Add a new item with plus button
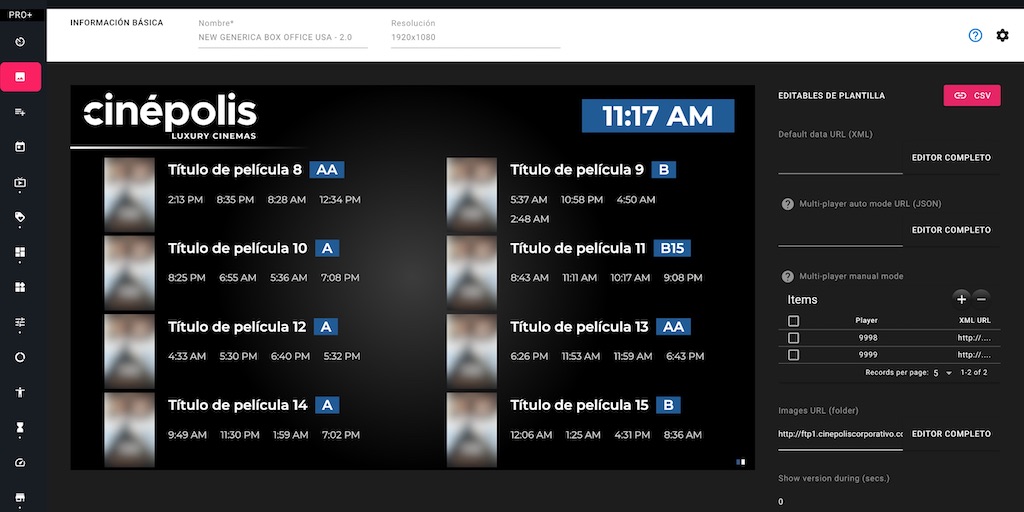Viewport: 1024px width, 512px height. tap(961, 299)
